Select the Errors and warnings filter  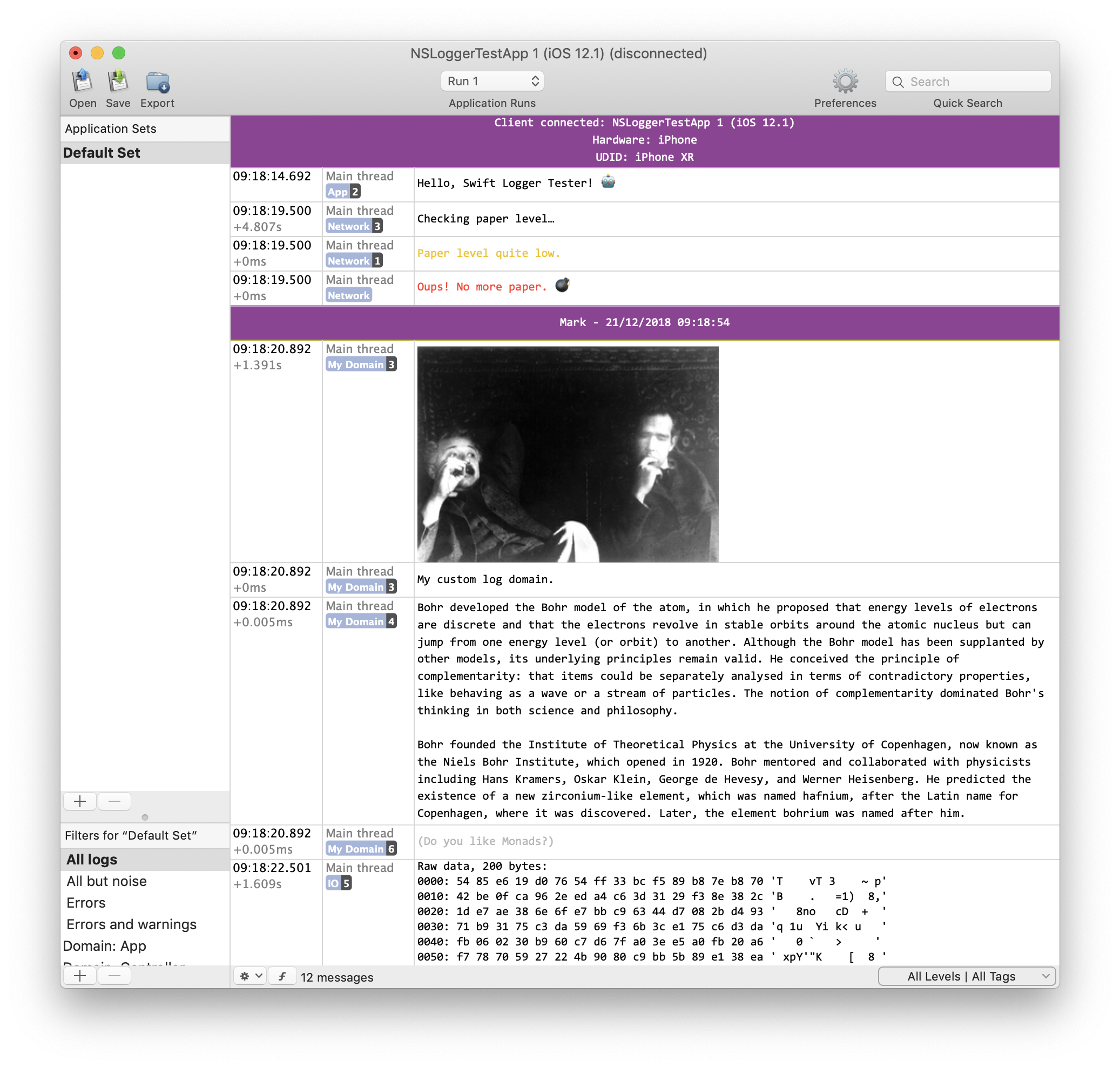pyautogui.click(x=131, y=924)
